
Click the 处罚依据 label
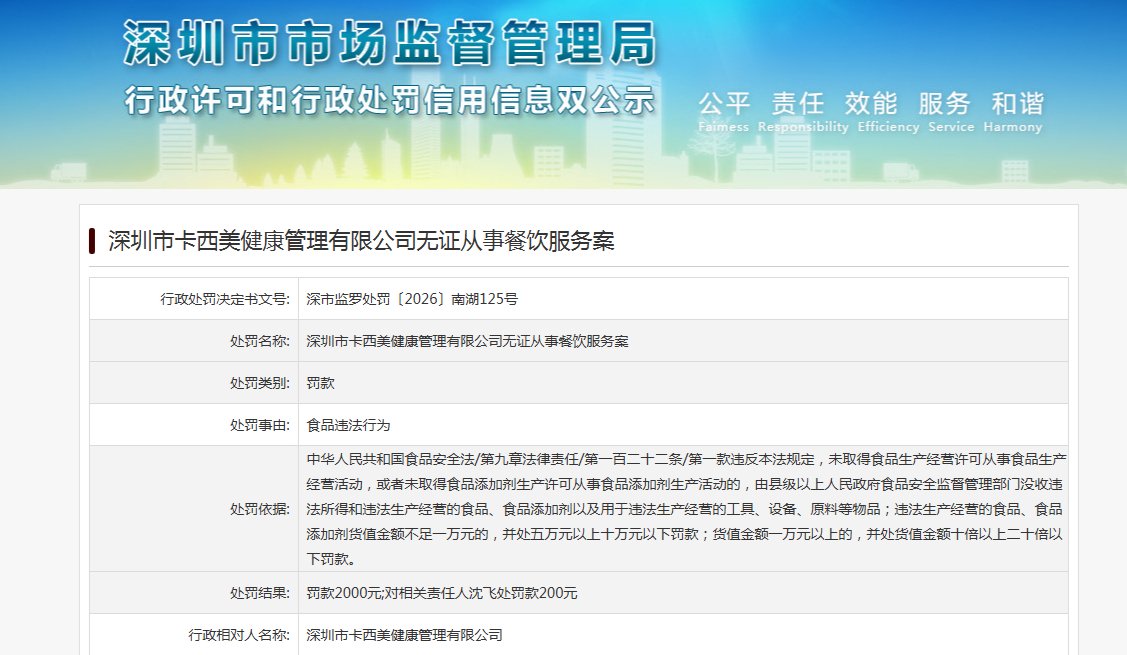(x=259, y=509)
